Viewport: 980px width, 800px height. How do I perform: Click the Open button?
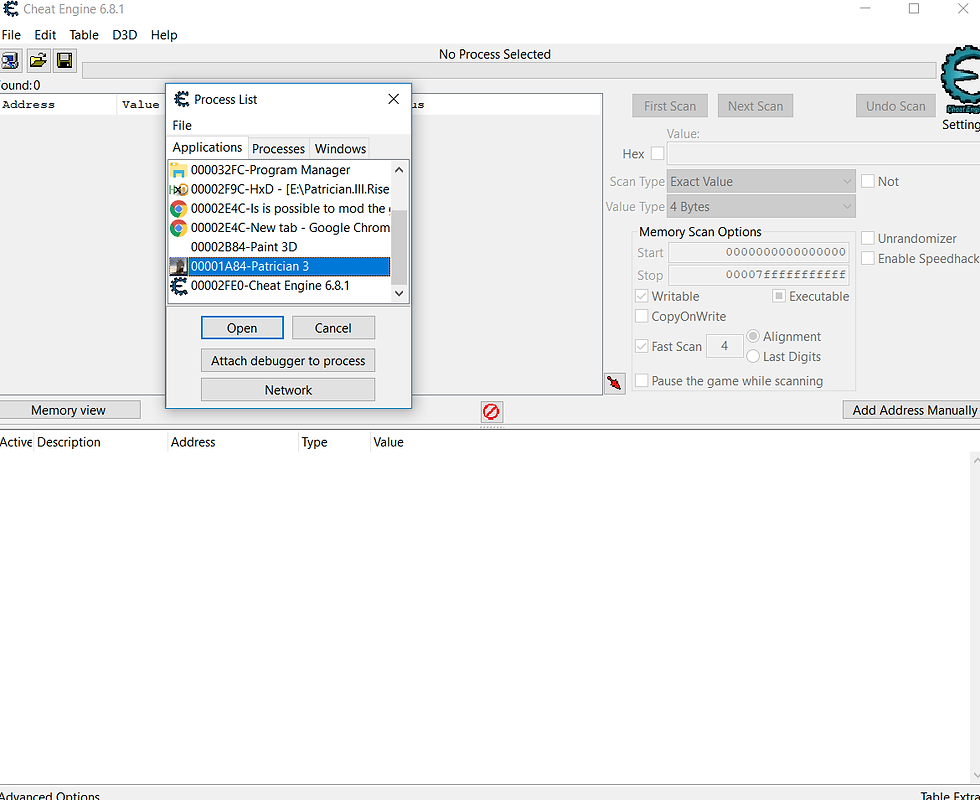pyautogui.click(x=242, y=328)
